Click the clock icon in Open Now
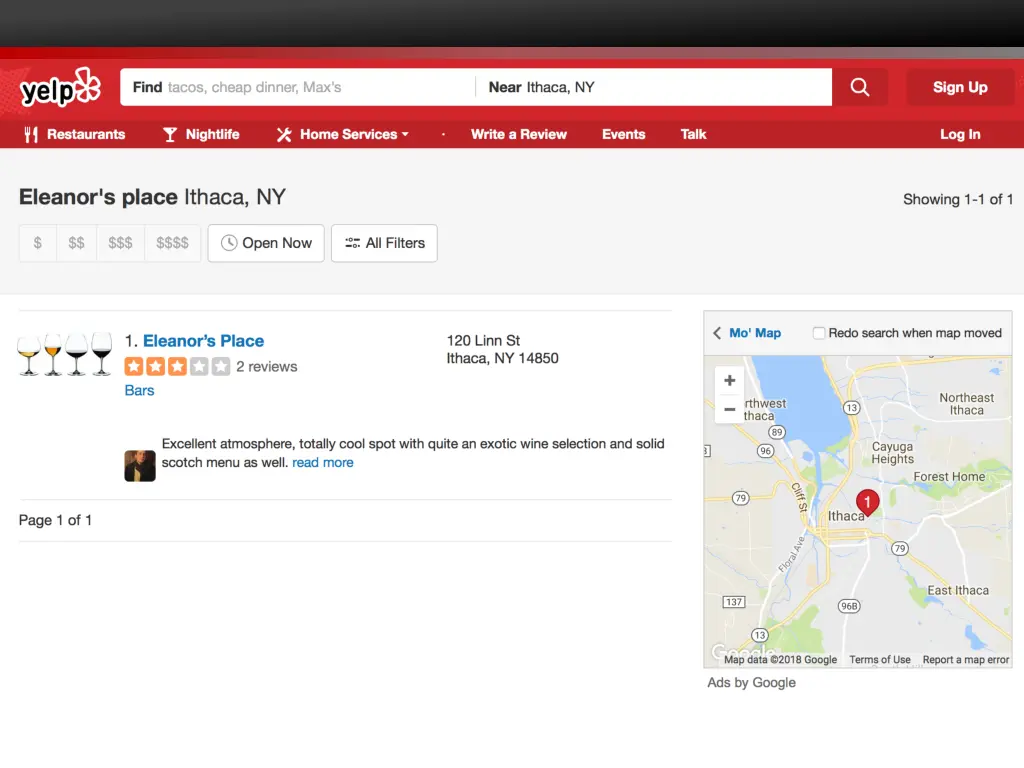The image size is (1024, 768). pos(229,243)
